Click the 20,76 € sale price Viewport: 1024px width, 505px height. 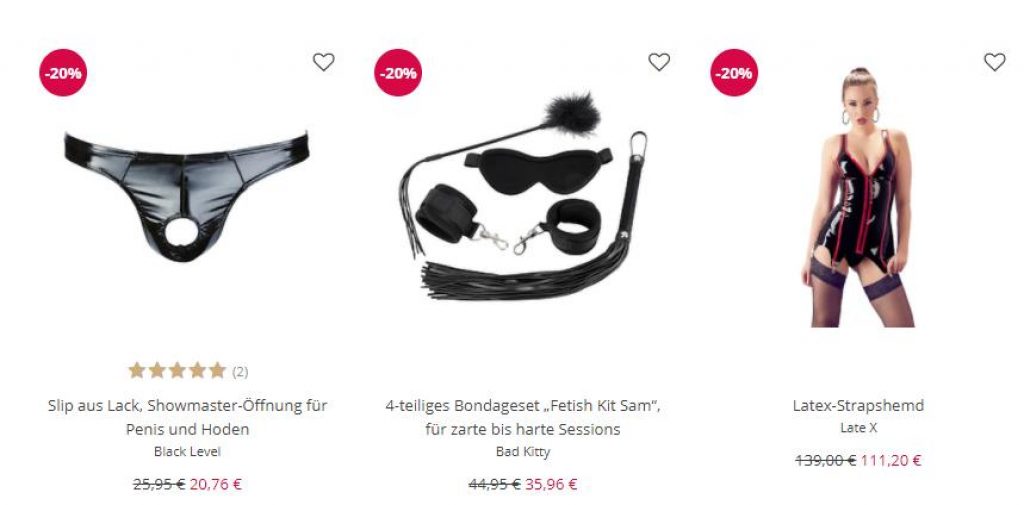pyautogui.click(x=216, y=484)
